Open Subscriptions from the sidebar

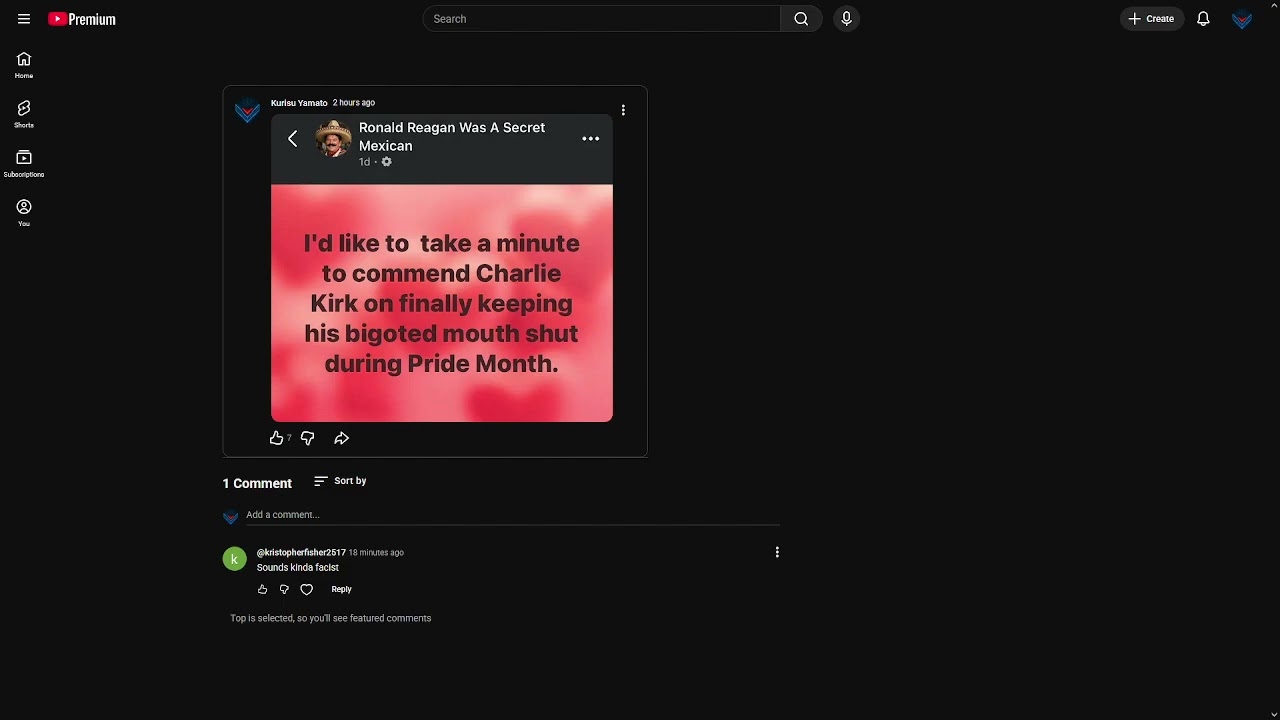tap(24, 164)
